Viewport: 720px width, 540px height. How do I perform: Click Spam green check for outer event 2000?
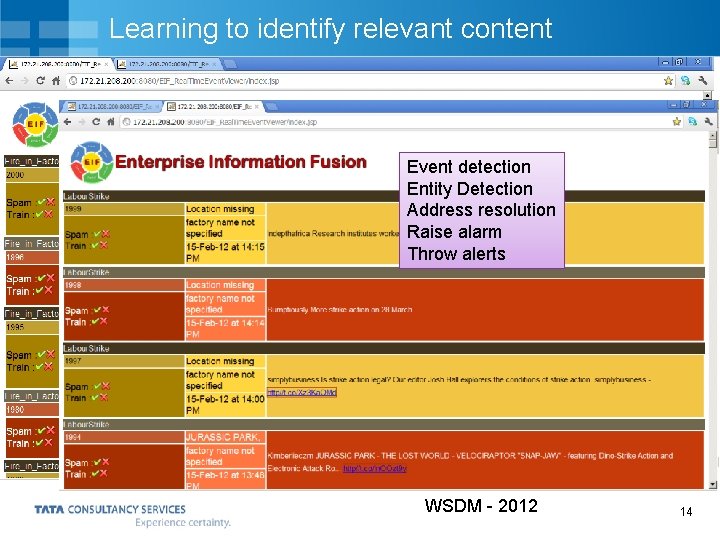point(41,202)
